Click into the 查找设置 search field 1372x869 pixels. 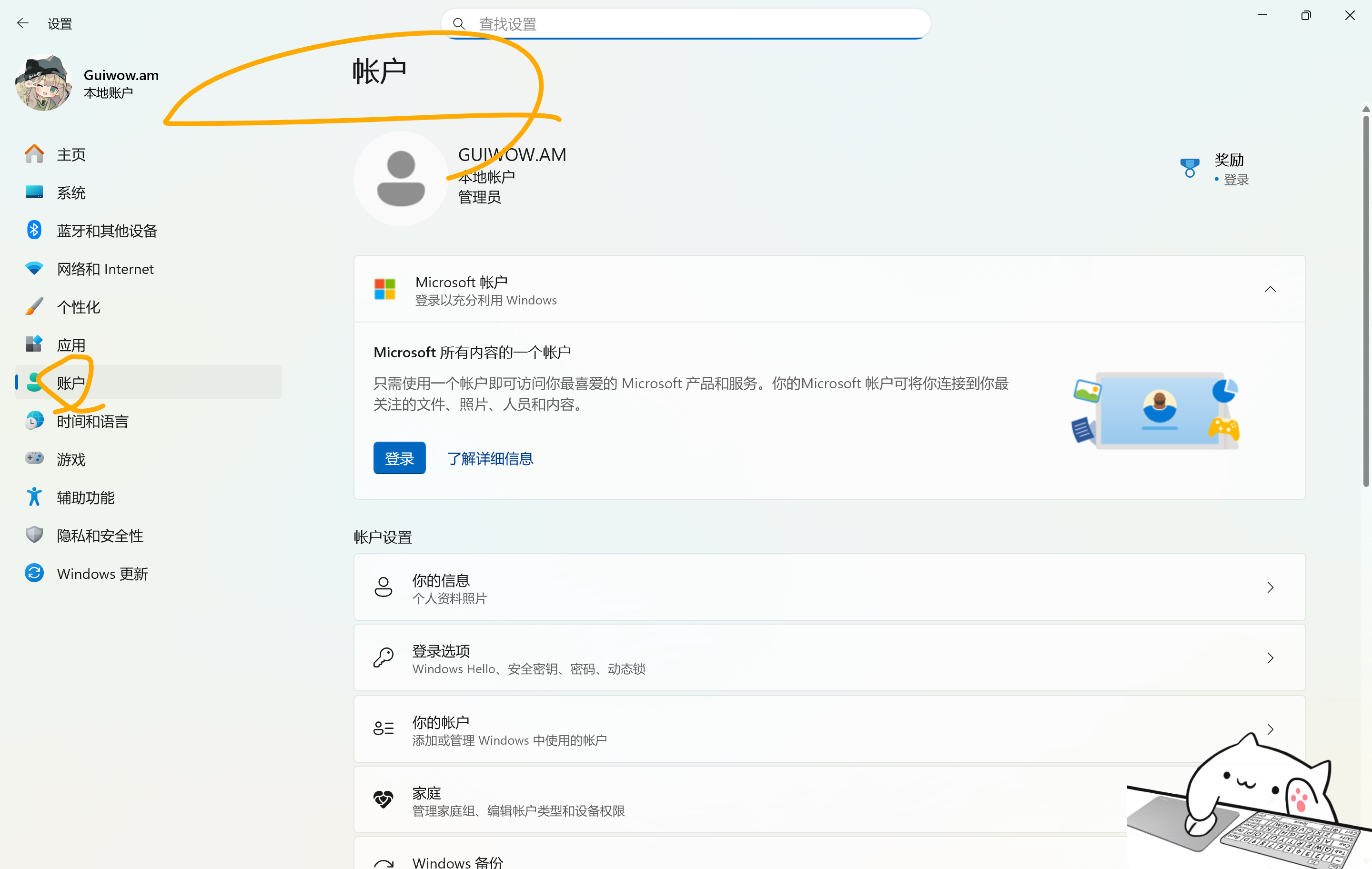point(686,24)
